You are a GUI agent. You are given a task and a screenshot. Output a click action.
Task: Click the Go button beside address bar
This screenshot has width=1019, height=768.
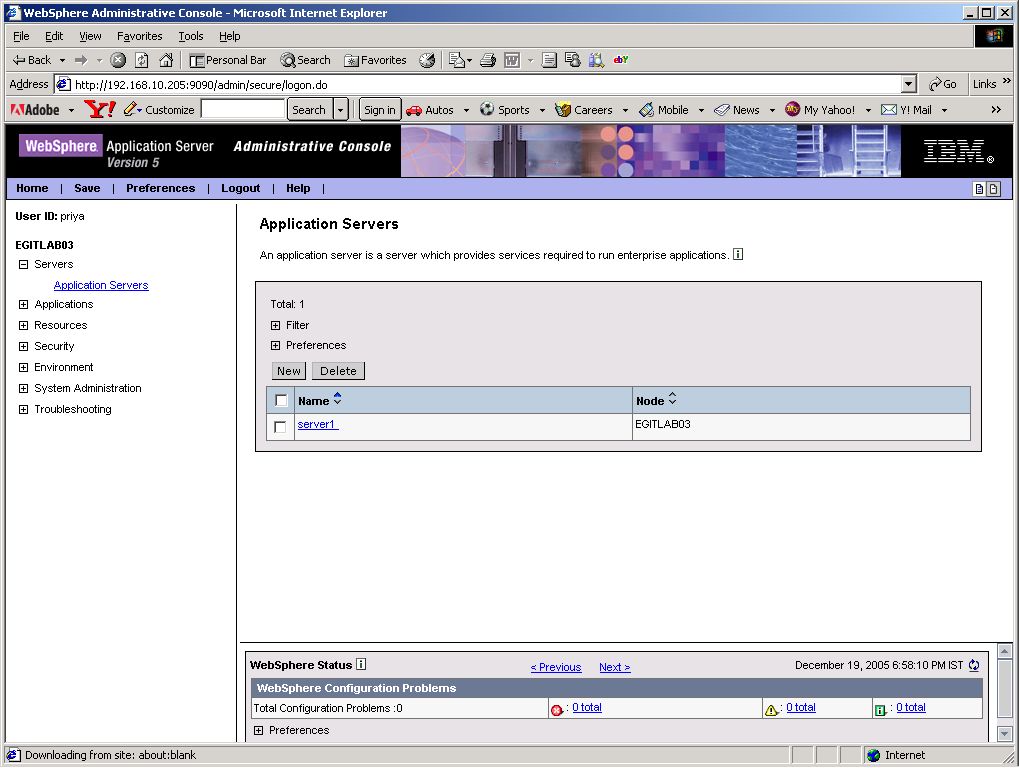[943, 84]
